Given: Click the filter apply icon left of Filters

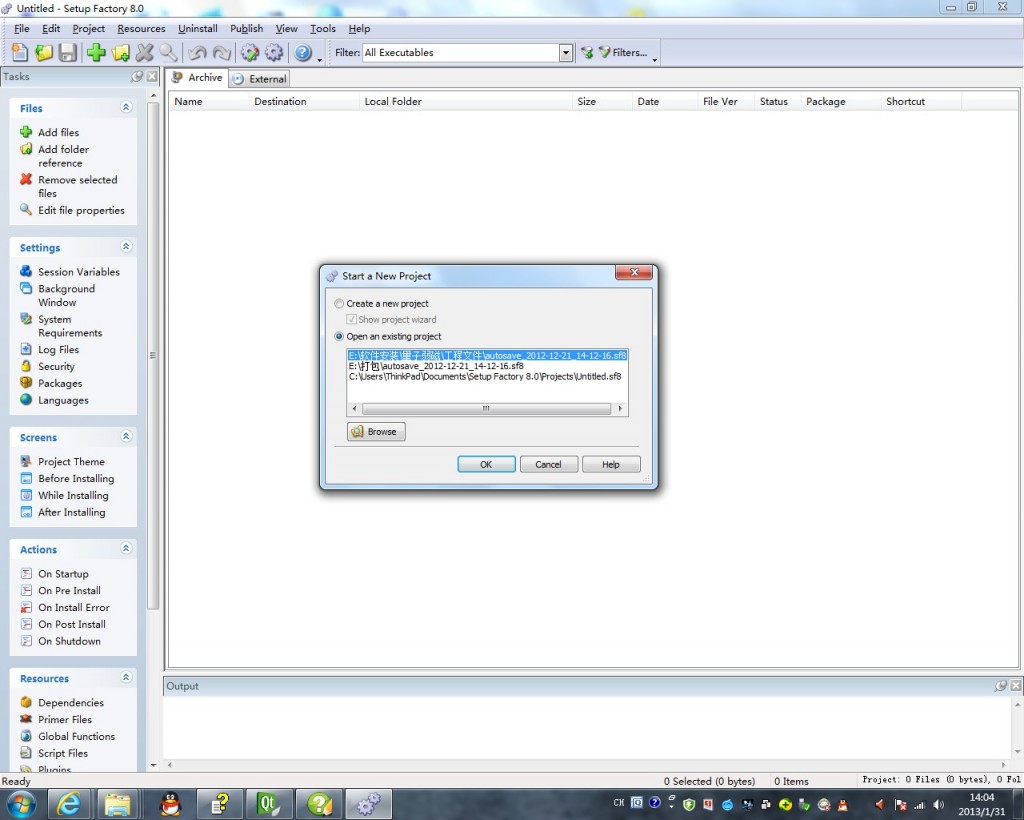Looking at the screenshot, I should pos(586,52).
